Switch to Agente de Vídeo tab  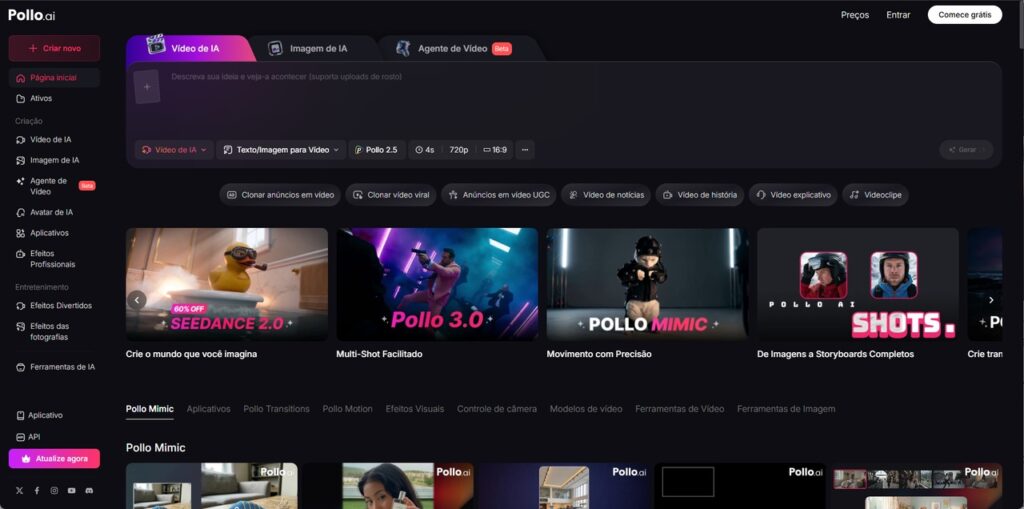(x=455, y=48)
